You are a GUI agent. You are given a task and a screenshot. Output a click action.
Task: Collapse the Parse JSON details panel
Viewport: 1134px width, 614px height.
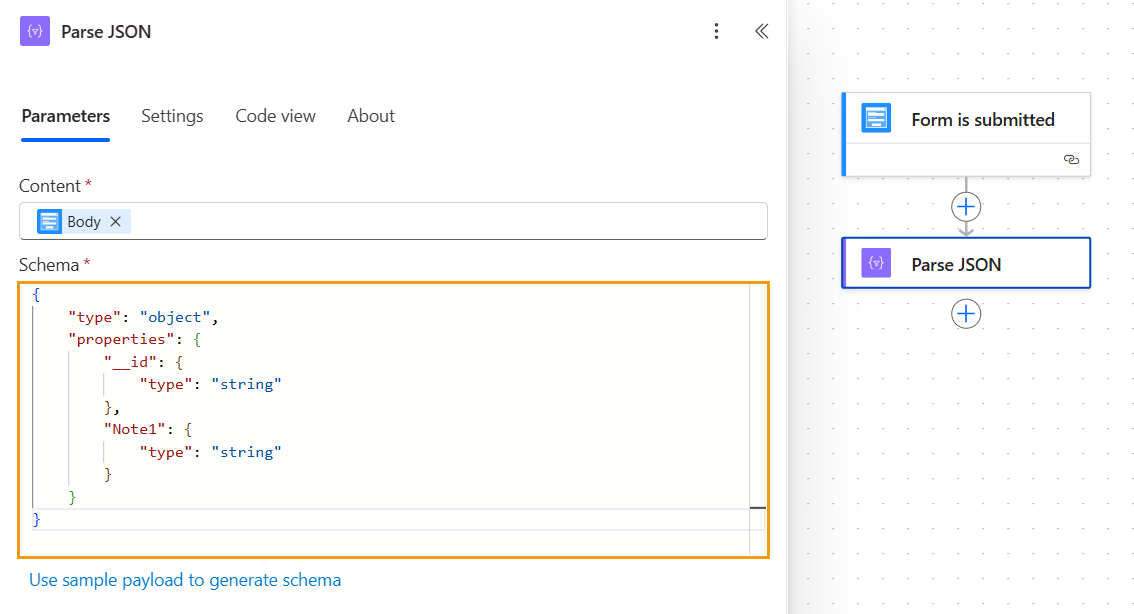click(761, 31)
